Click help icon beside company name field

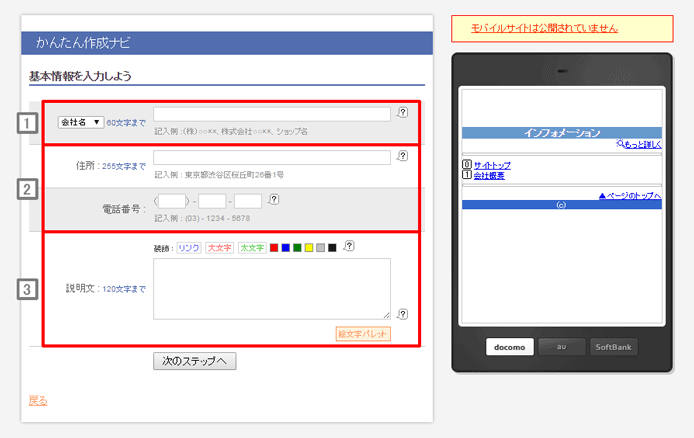(x=402, y=114)
